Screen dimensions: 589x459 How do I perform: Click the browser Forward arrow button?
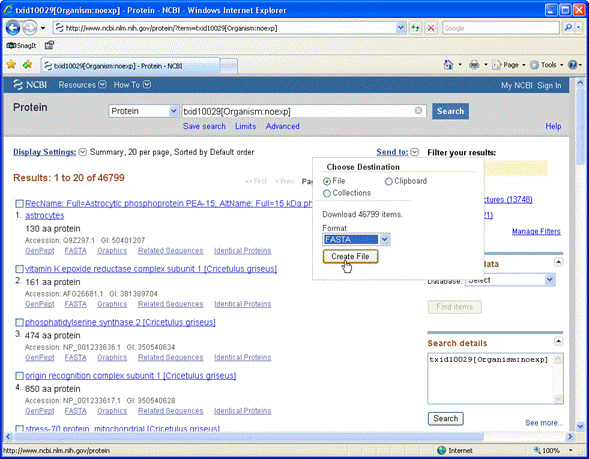pyautogui.click(x=30, y=28)
